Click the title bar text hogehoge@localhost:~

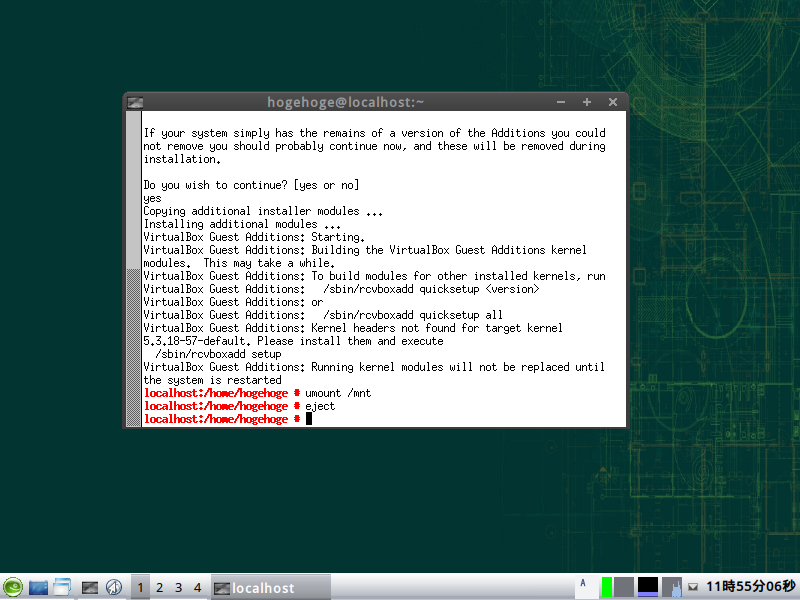345,103
